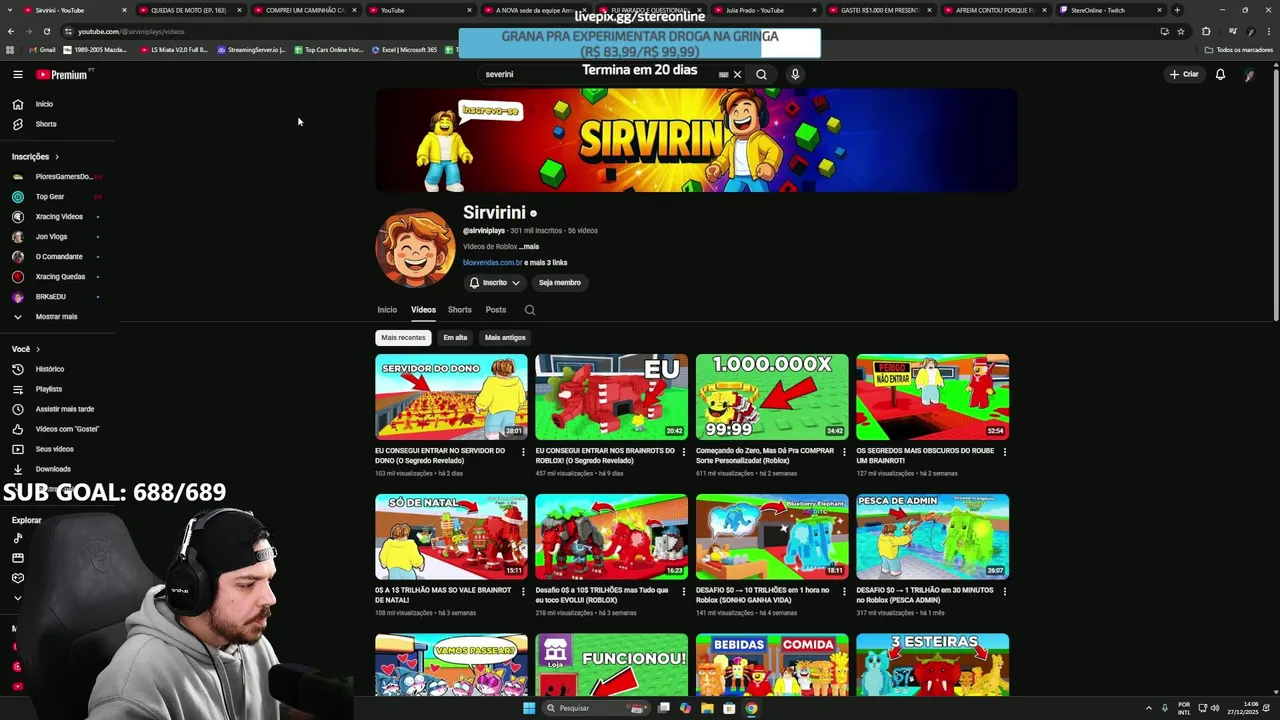Play the PESCA DE ADMIN video thumbnail
Screen dimensions: 1280x720
pos(932,537)
